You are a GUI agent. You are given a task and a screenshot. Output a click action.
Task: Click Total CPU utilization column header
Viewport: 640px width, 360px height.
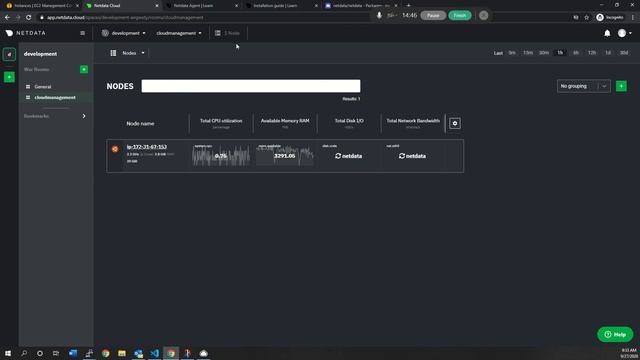coord(221,121)
